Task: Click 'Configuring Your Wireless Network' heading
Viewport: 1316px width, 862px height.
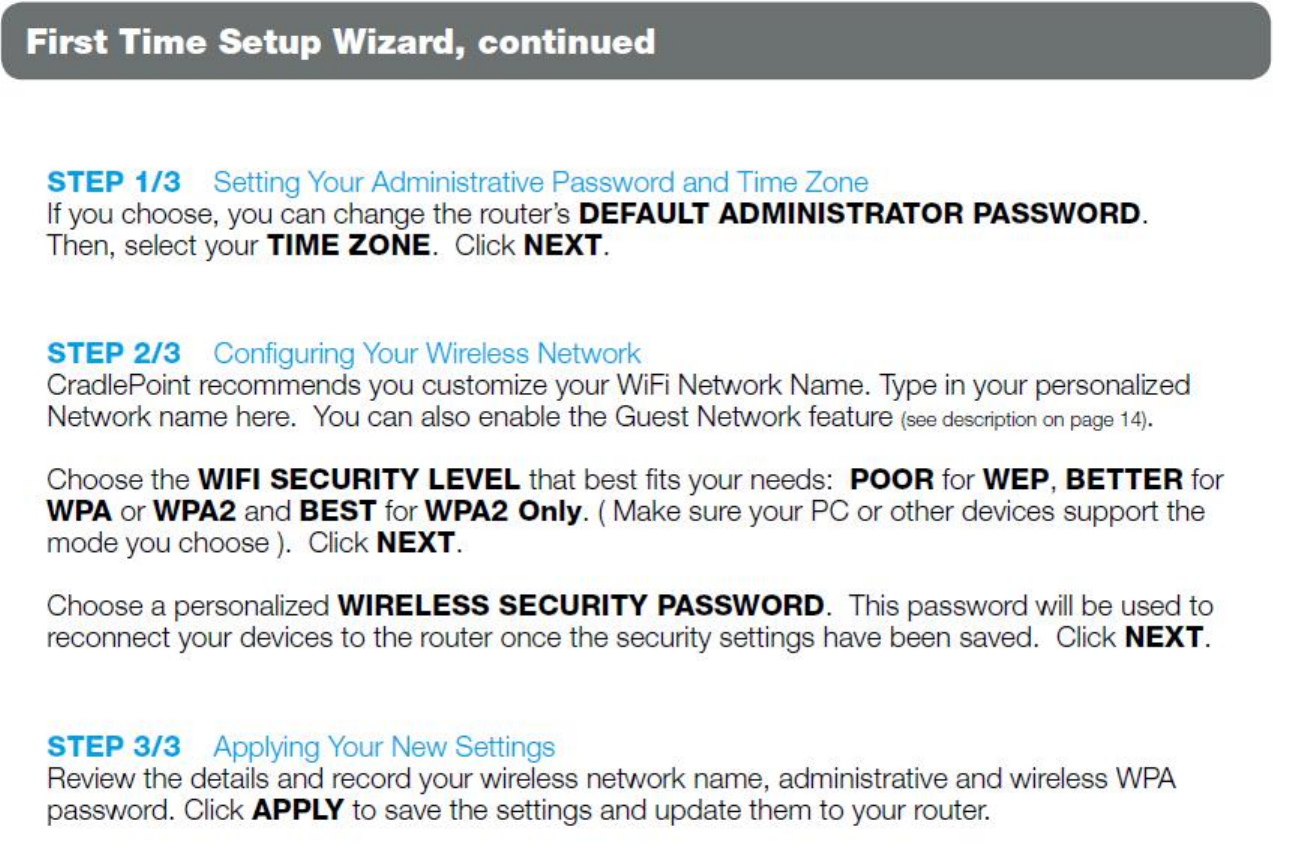Action: (427, 353)
